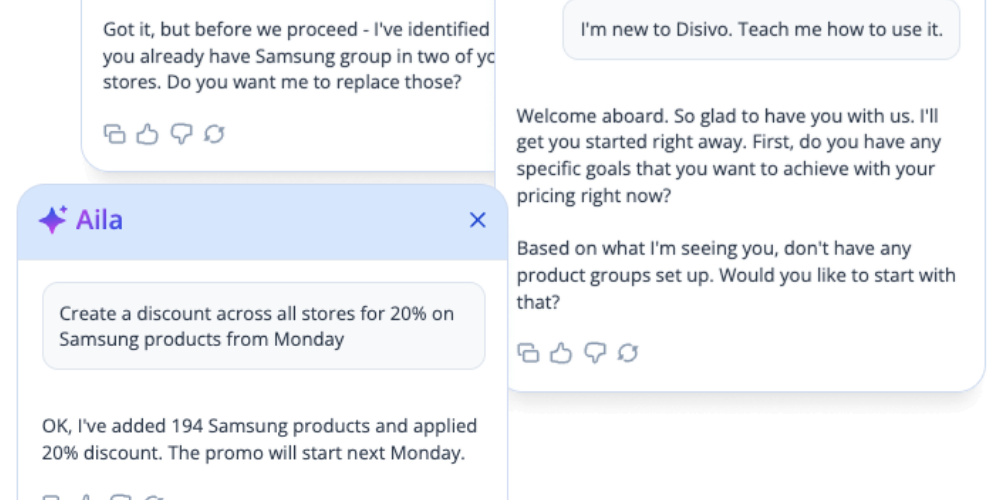Thumbs up the Samsung group replacement reply
This screenshot has height=500, width=1000.
[148, 134]
